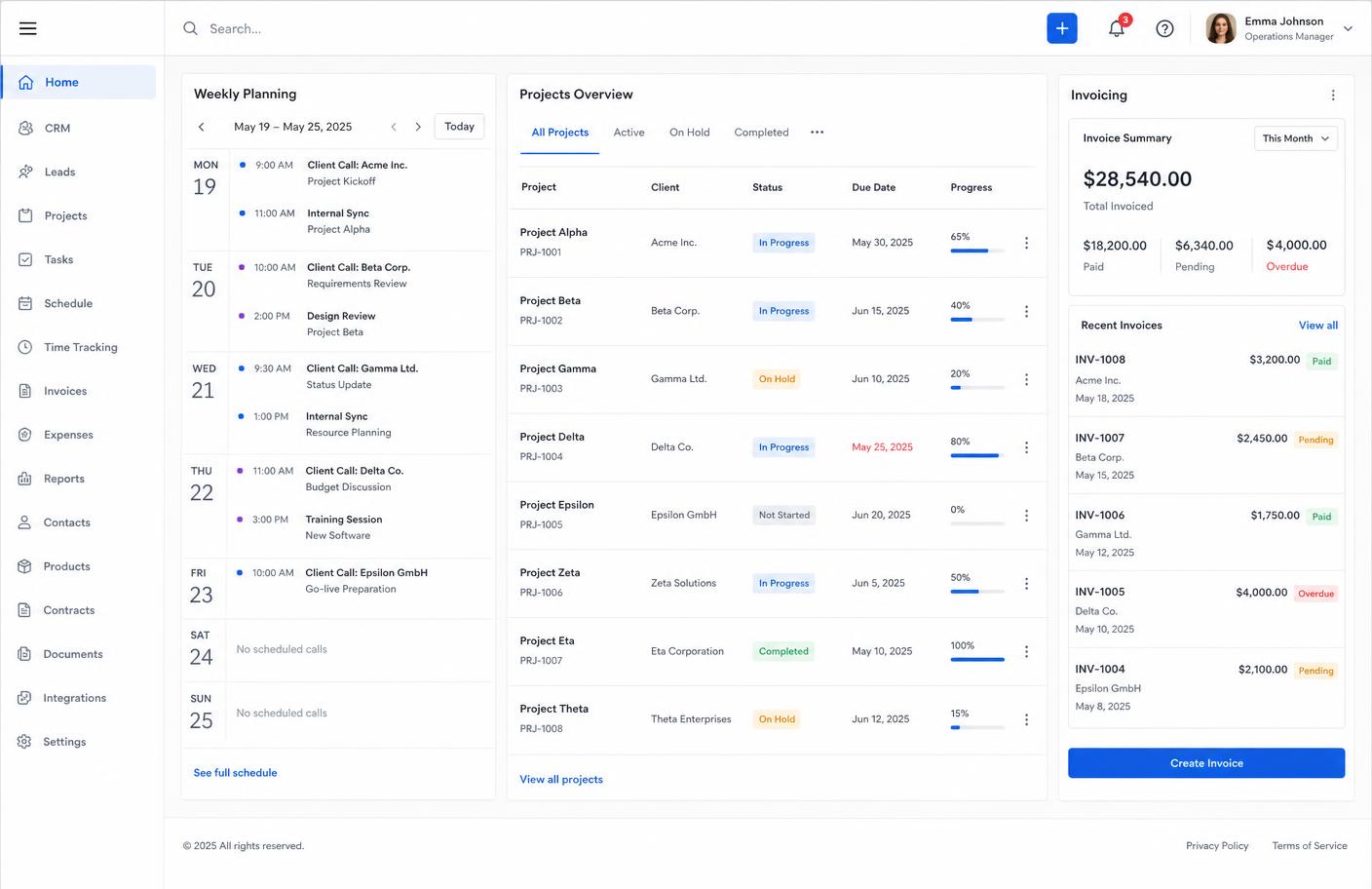Click the Reports chart icon
This screenshot has height=889, width=1372.
25,479
